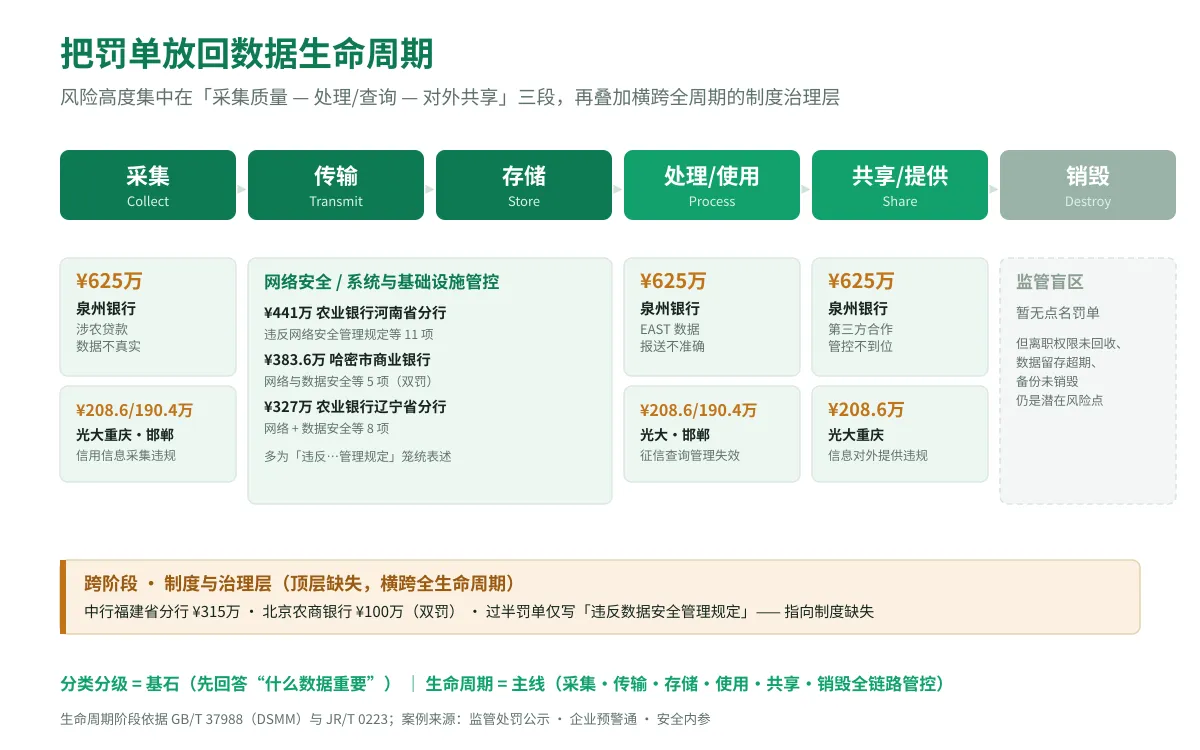
Task: Select the 采集 Collect stage box
Action: (148, 185)
